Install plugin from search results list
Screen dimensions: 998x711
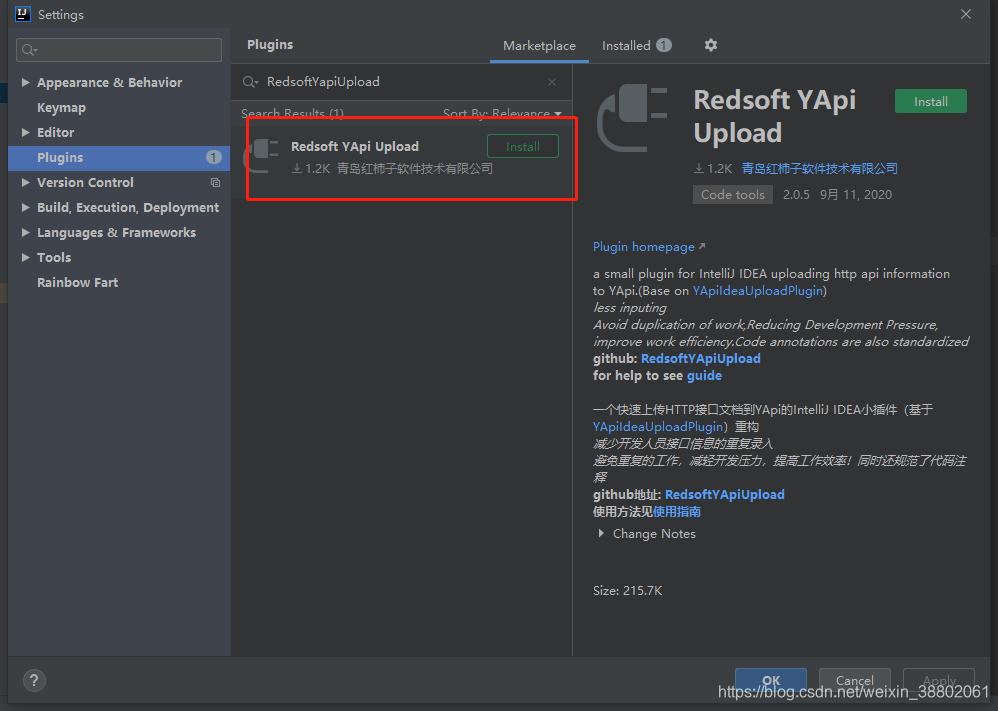coord(523,146)
